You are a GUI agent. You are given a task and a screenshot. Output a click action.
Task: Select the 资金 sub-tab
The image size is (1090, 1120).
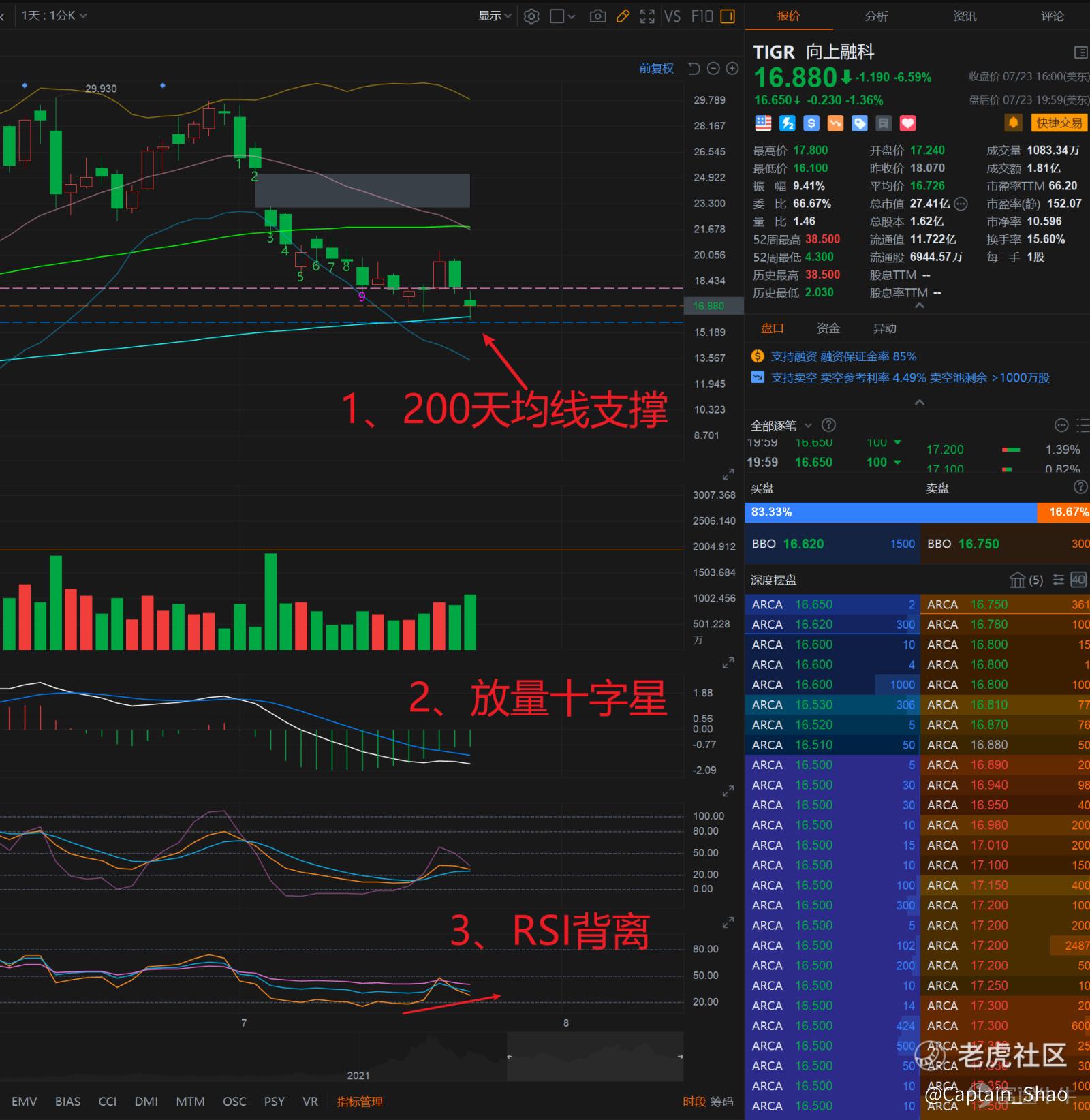[828, 328]
